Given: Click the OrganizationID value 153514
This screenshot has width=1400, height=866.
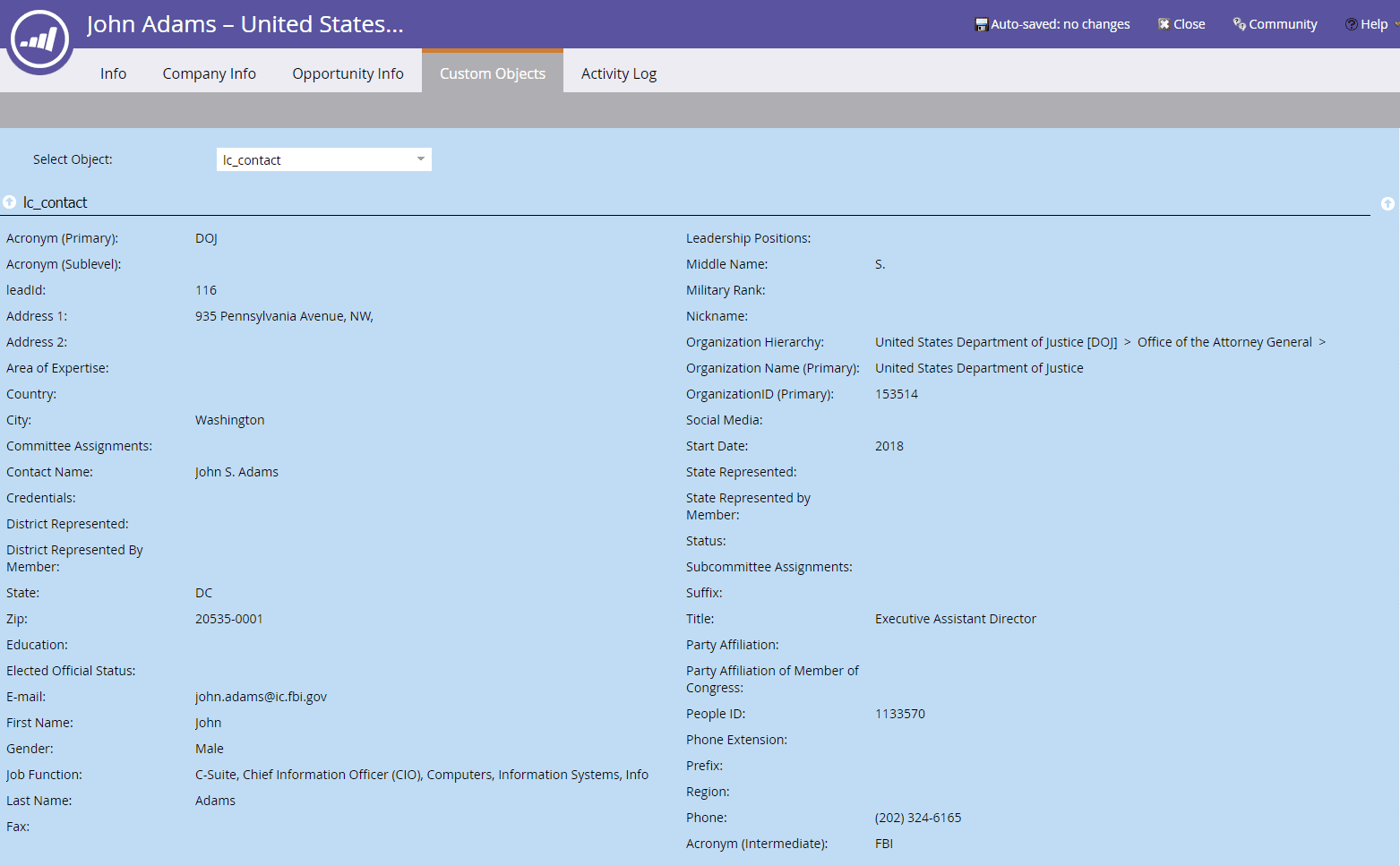Looking at the screenshot, I should click(x=897, y=394).
